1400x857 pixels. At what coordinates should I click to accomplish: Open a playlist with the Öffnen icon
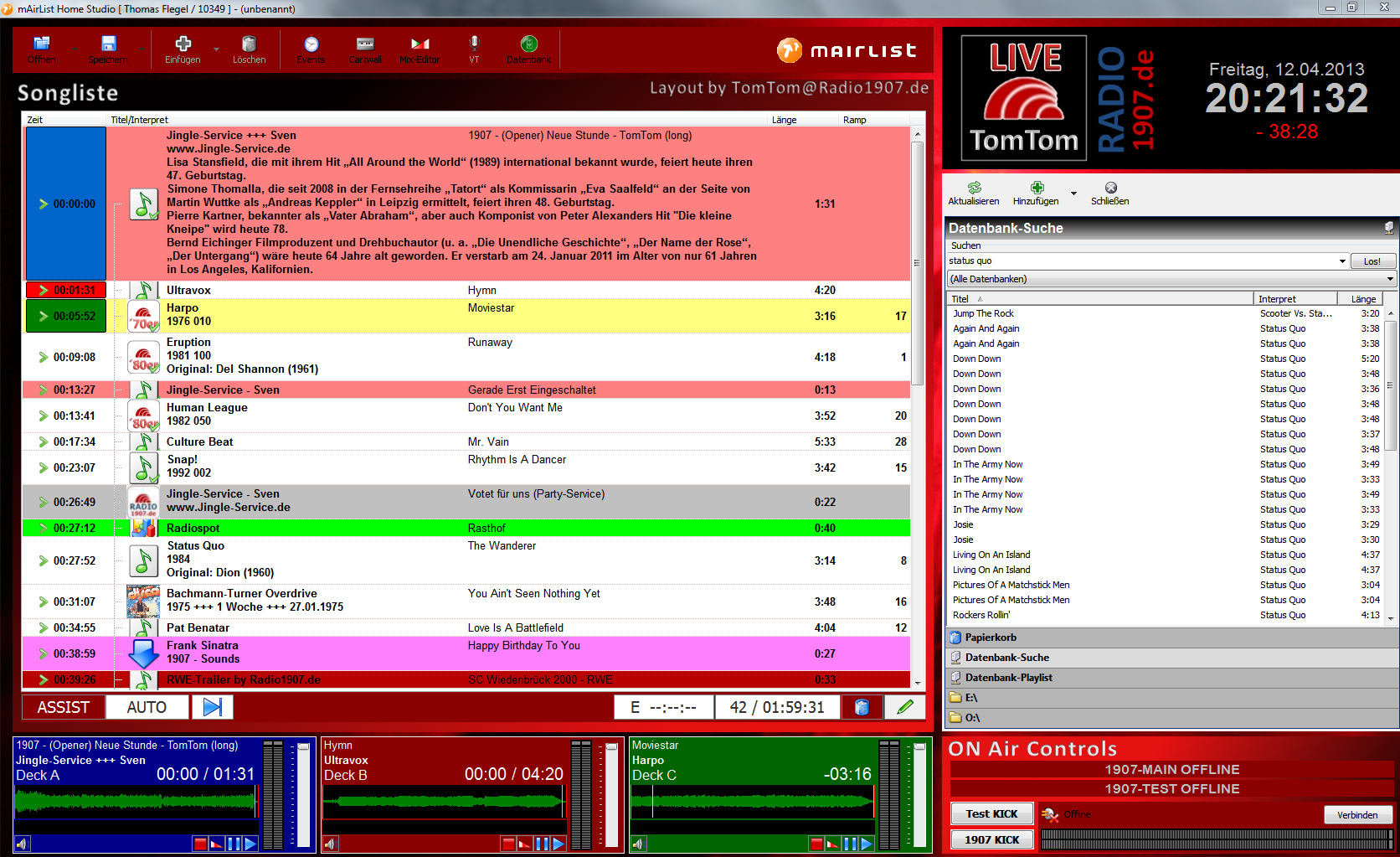tap(41, 44)
